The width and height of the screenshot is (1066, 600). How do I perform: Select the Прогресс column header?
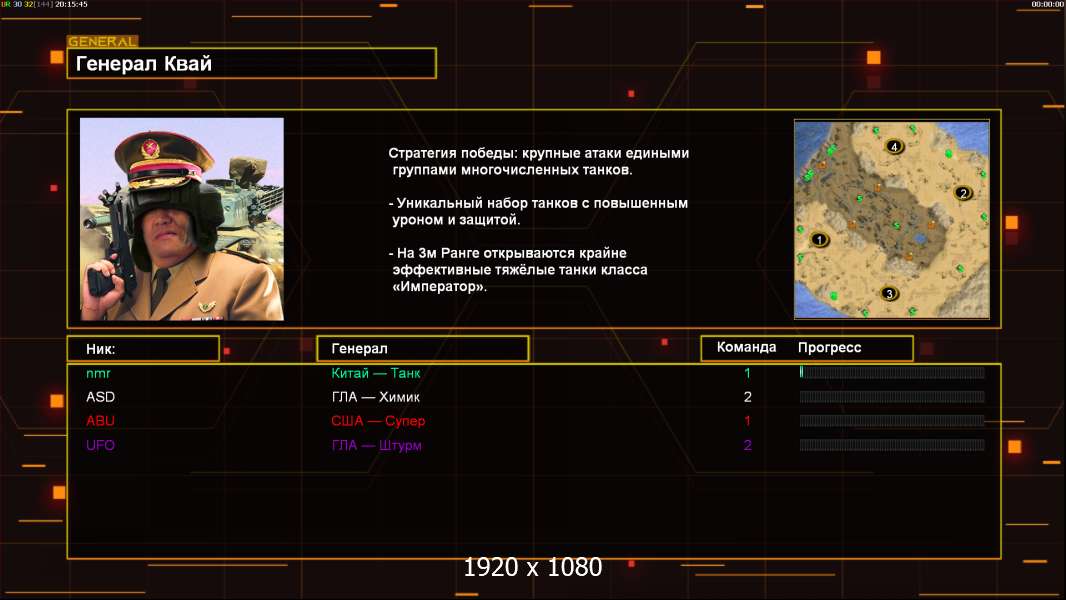point(829,348)
